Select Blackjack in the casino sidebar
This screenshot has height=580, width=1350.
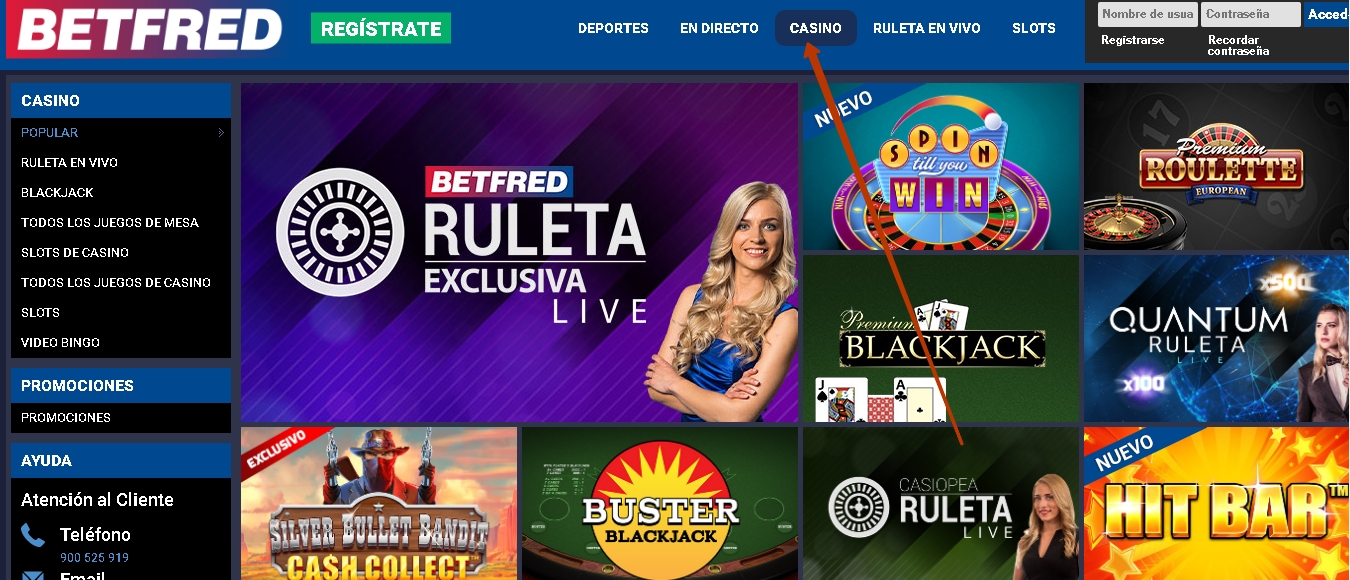point(57,192)
